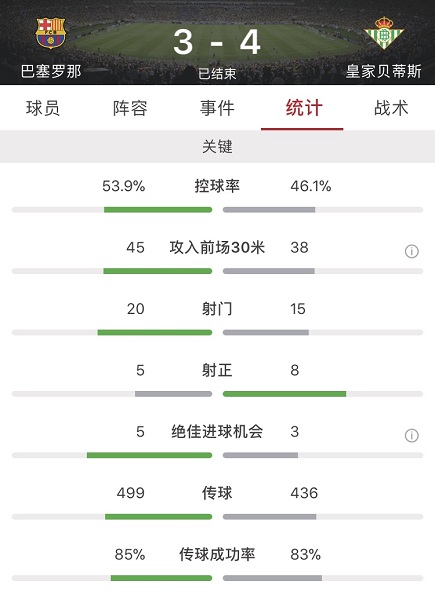Open info icon for 攻入前场30米
435x592 pixels.
pyautogui.click(x=412, y=251)
